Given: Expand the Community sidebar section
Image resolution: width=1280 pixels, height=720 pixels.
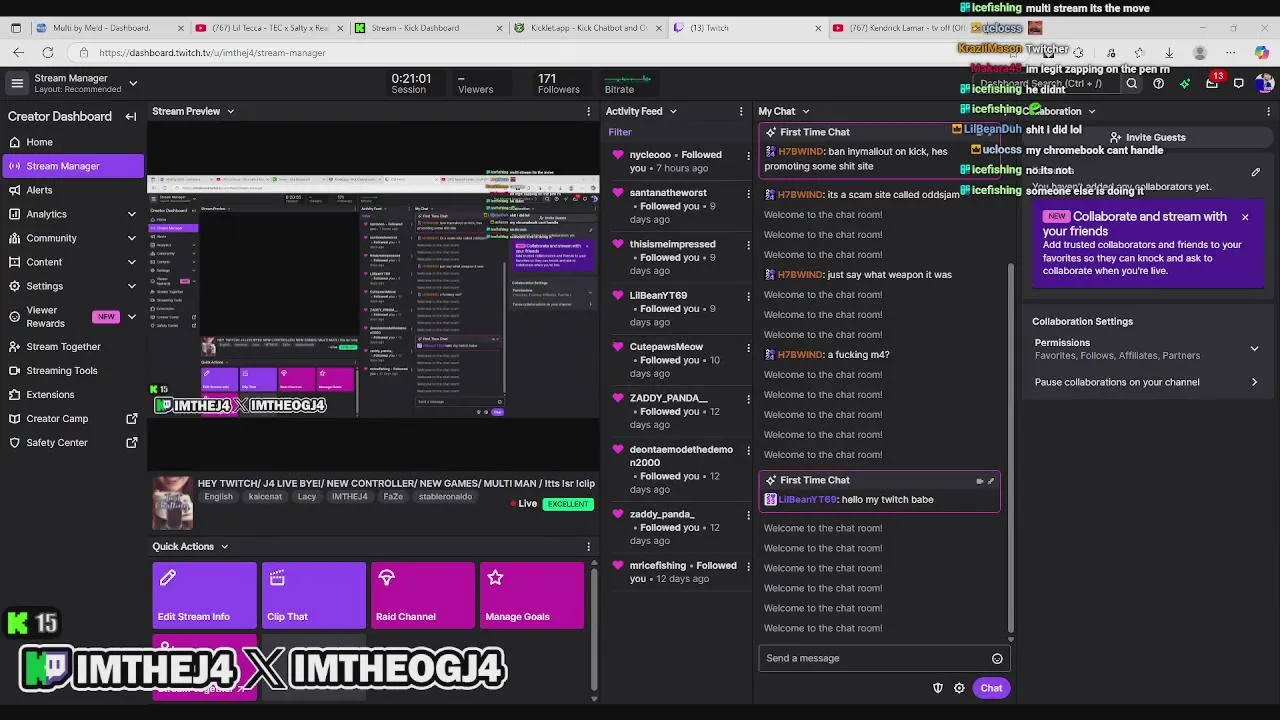Looking at the screenshot, I should pyautogui.click(x=131, y=238).
